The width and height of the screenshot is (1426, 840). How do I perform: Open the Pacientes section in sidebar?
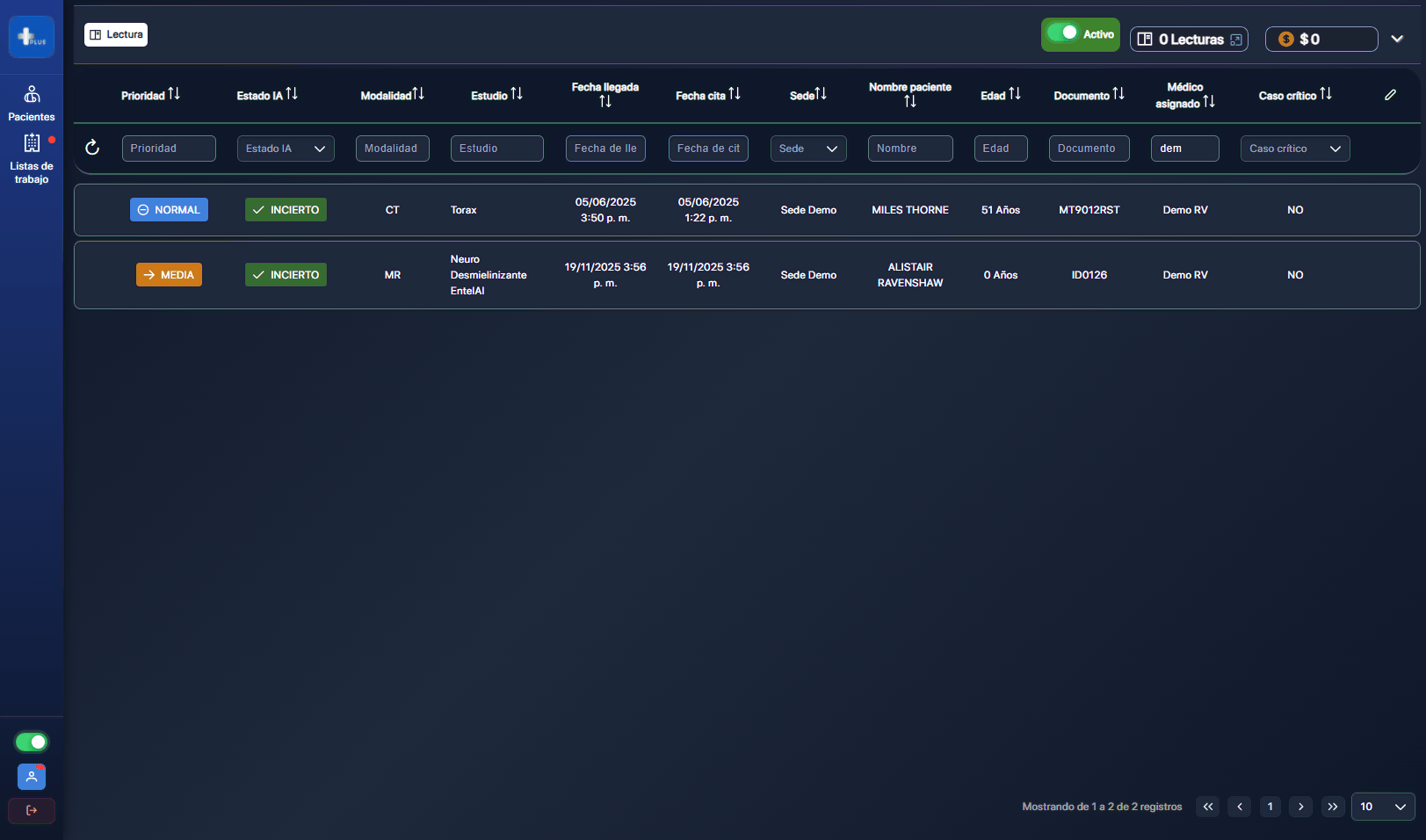tap(32, 104)
